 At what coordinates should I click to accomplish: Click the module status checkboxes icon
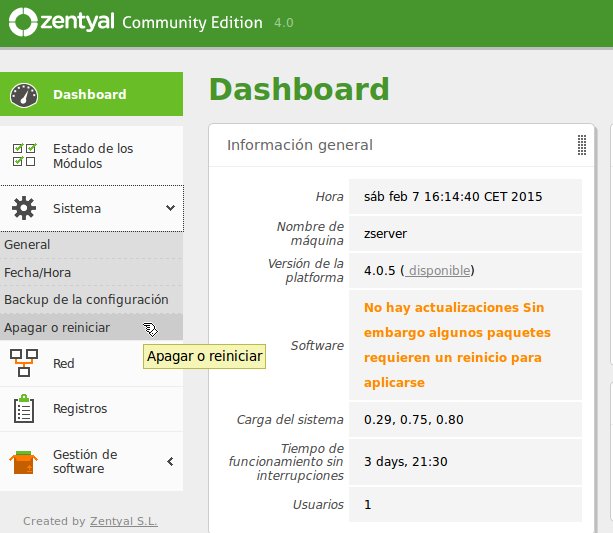tap(24, 155)
